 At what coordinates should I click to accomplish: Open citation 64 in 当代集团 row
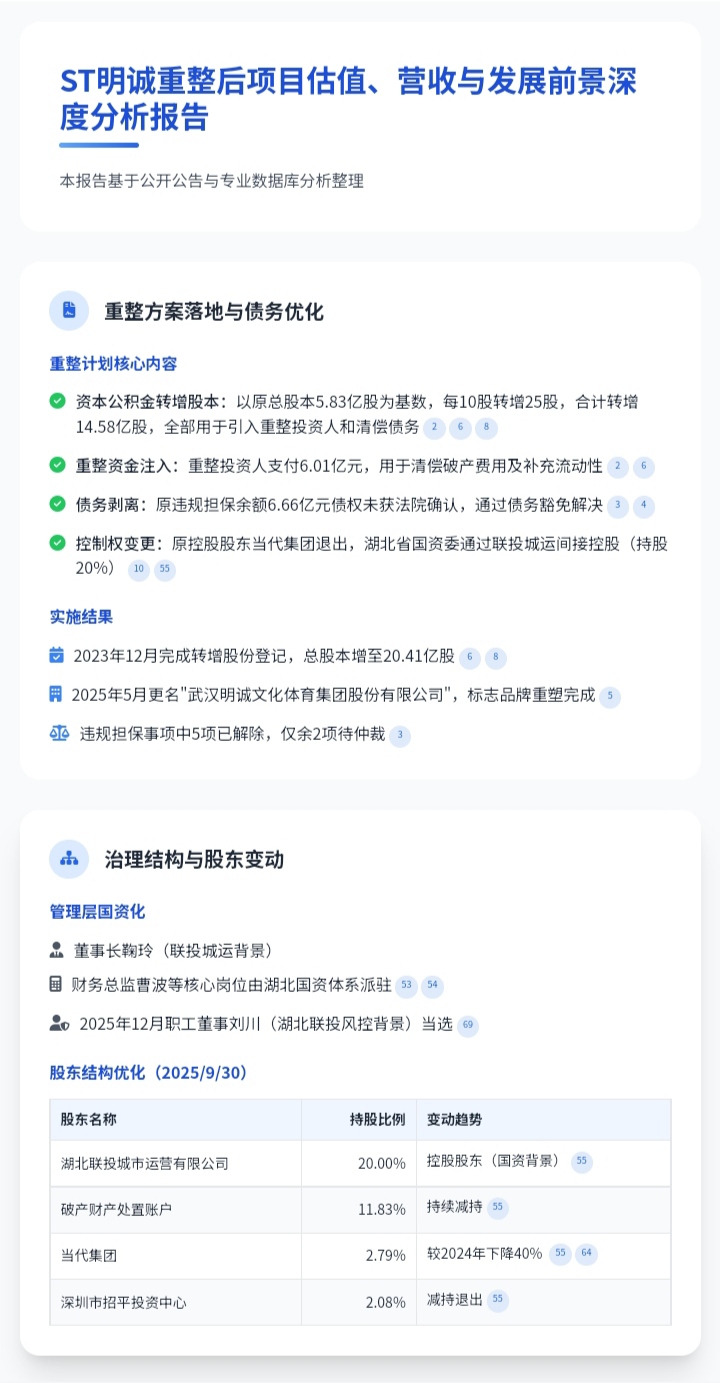pyautogui.click(x=586, y=1254)
